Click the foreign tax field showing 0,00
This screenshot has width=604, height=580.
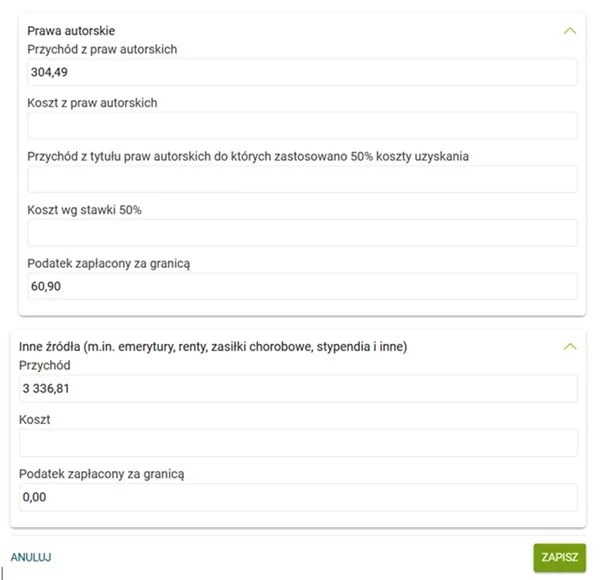coord(298,497)
